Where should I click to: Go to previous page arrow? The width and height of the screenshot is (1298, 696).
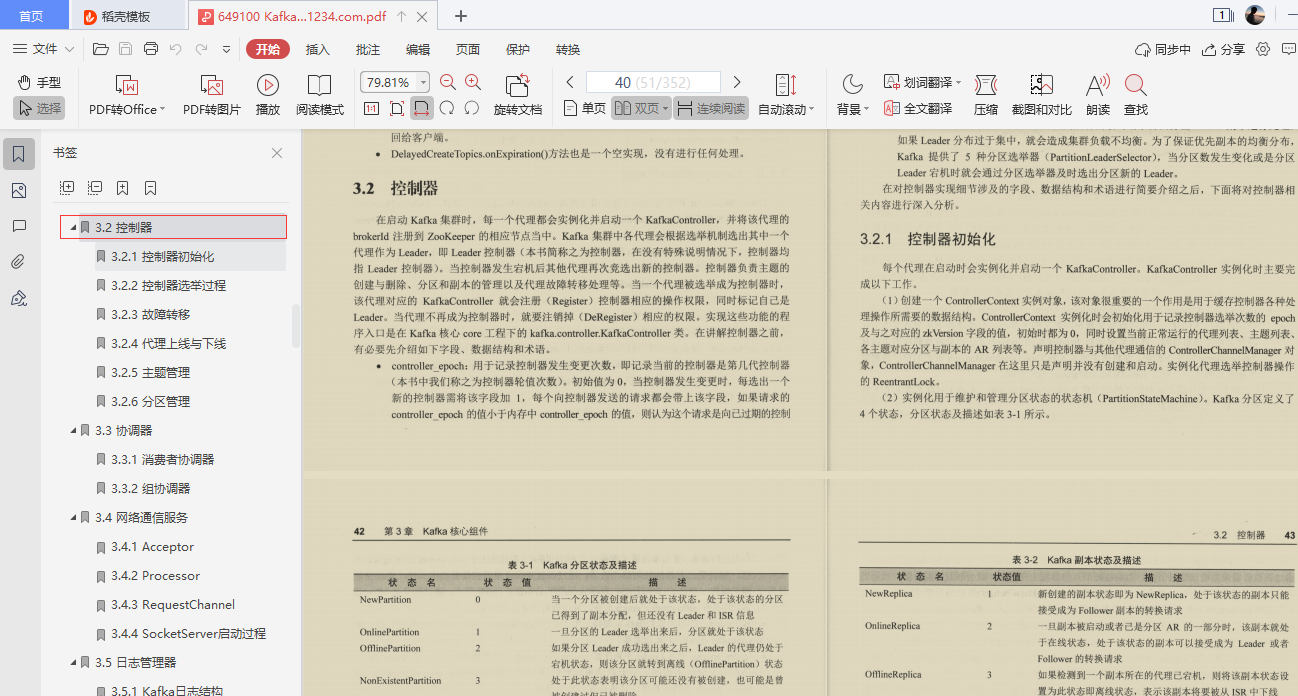(x=570, y=82)
